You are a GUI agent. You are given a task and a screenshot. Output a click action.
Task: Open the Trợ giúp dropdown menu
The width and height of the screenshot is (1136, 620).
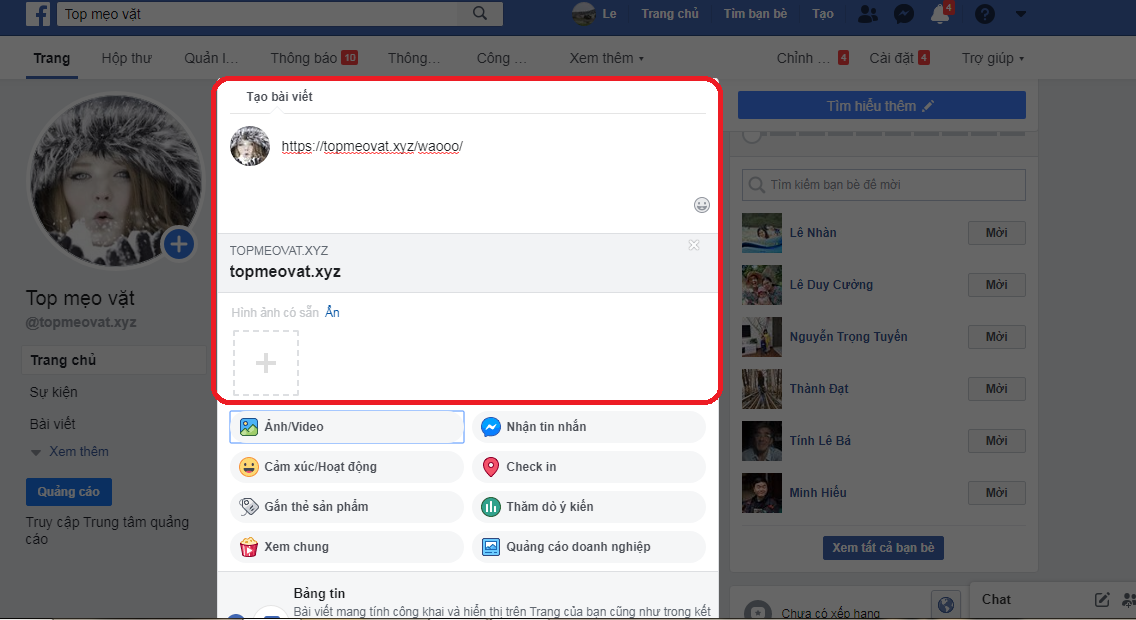point(992,58)
